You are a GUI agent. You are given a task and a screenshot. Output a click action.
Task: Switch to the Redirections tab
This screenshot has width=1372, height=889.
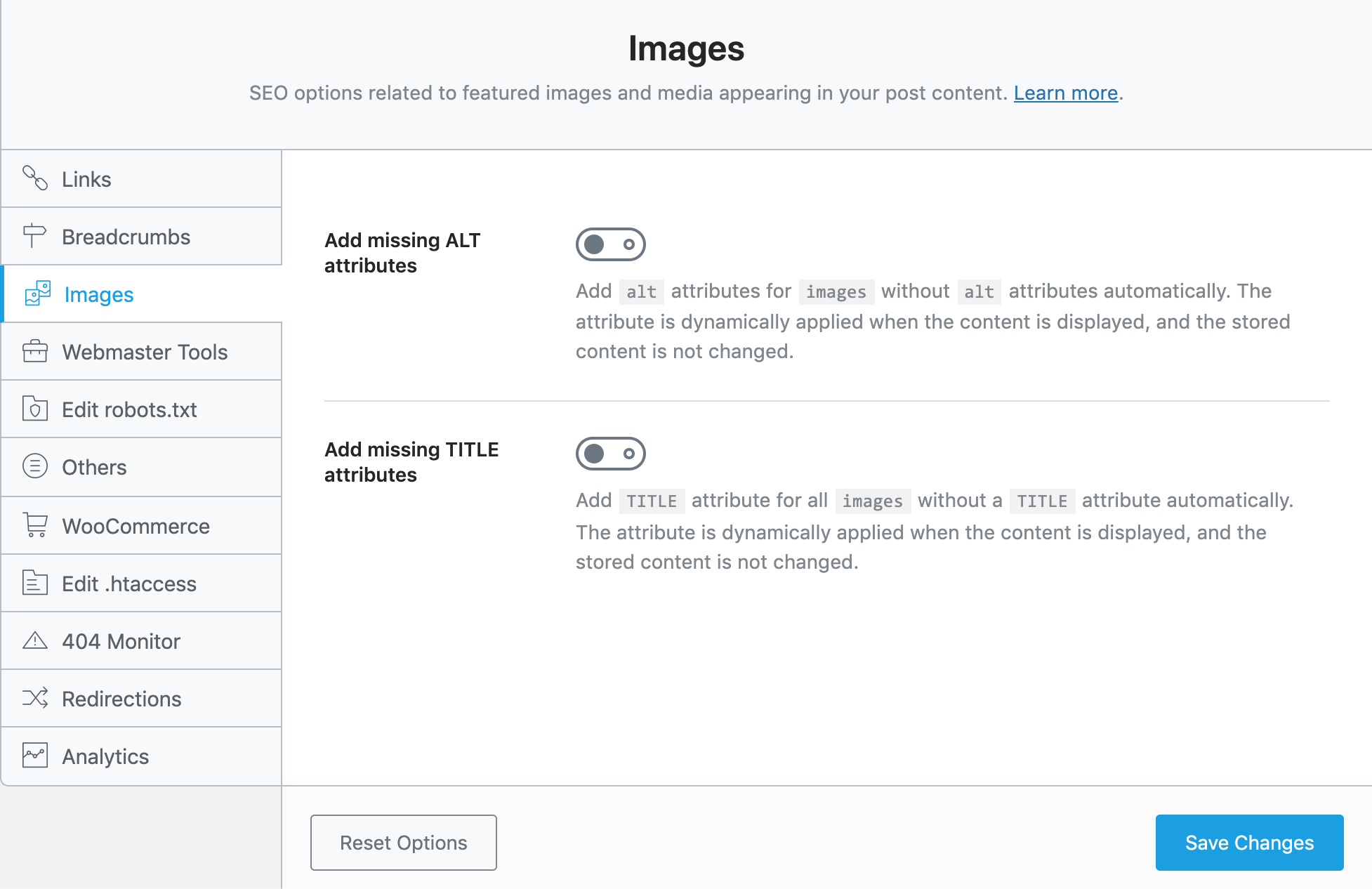coord(121,699)
